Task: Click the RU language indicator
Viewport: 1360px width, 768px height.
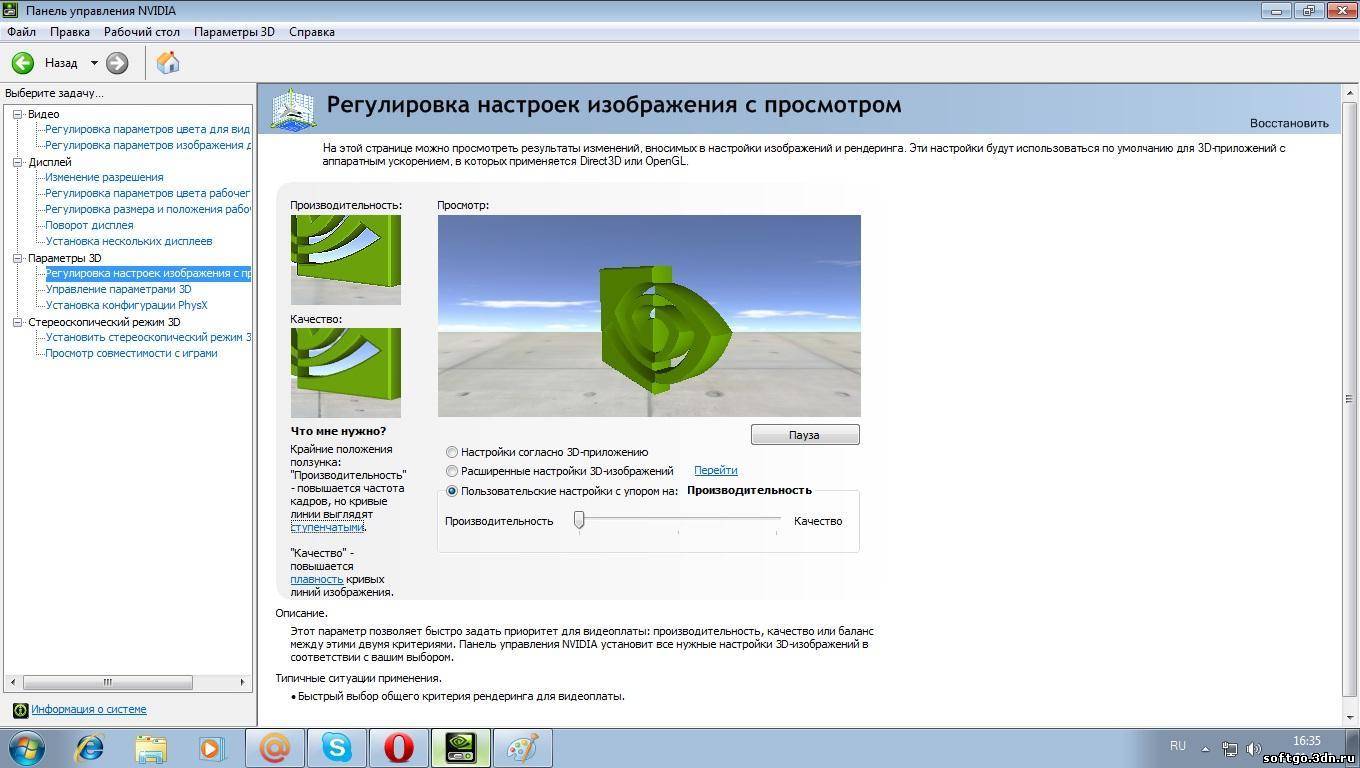Action: tap(1178, 746)
